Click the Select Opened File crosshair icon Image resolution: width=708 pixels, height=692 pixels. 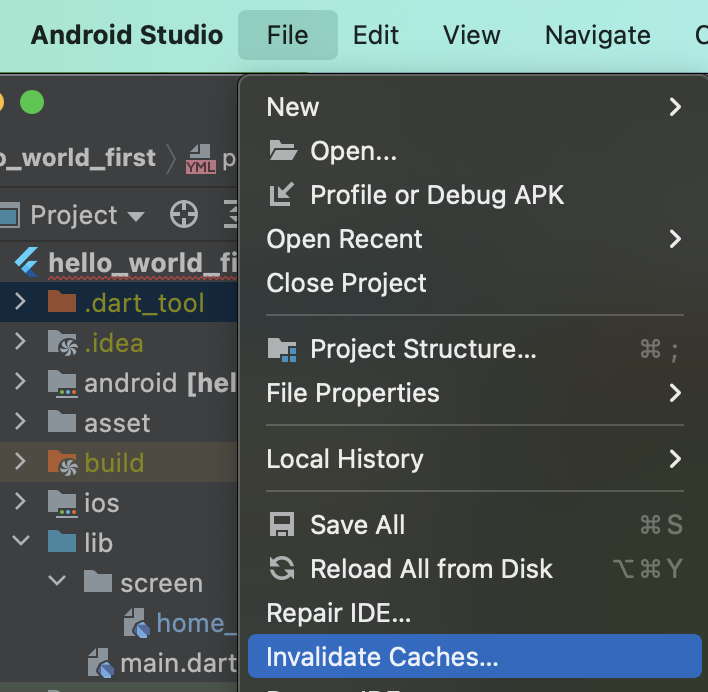point(184,214)
